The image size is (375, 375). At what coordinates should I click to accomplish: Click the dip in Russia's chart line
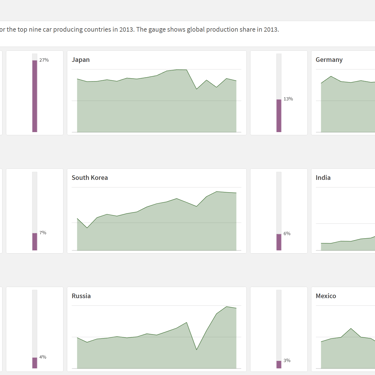coord(196,349)
